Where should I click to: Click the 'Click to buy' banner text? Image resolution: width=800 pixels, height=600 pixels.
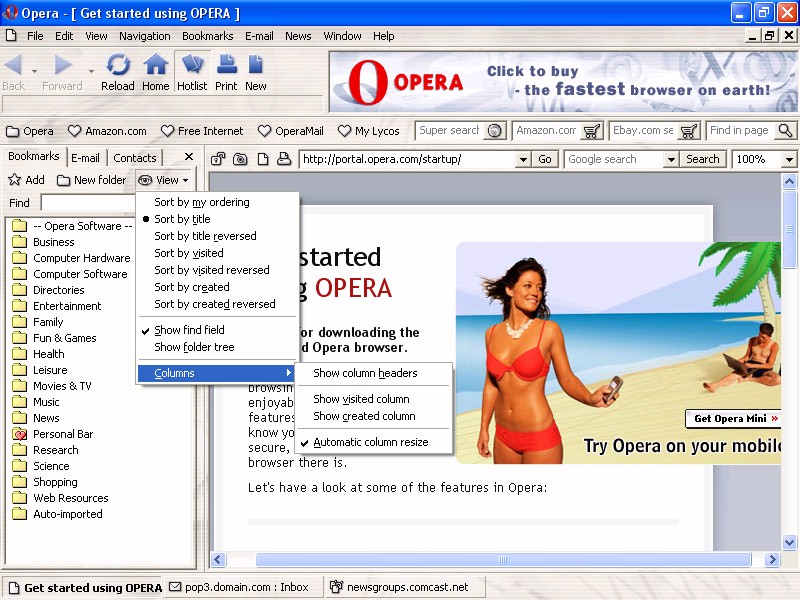pos(533,71)
